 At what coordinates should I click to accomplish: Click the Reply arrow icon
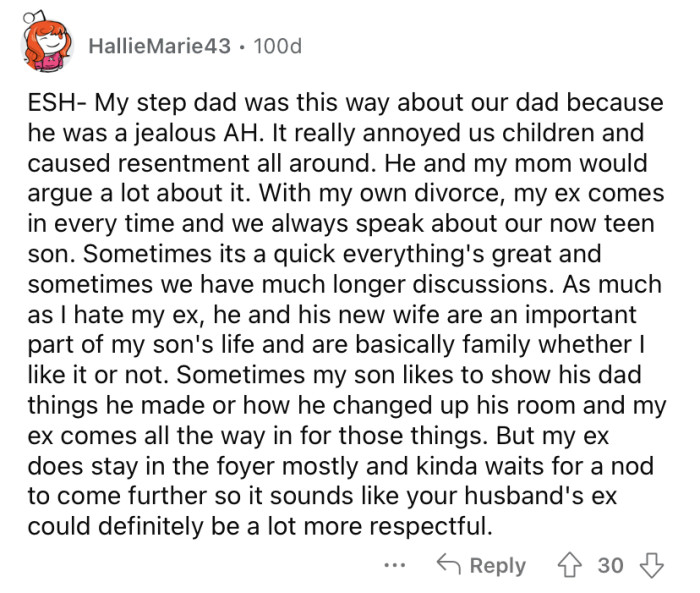(448, 565)
